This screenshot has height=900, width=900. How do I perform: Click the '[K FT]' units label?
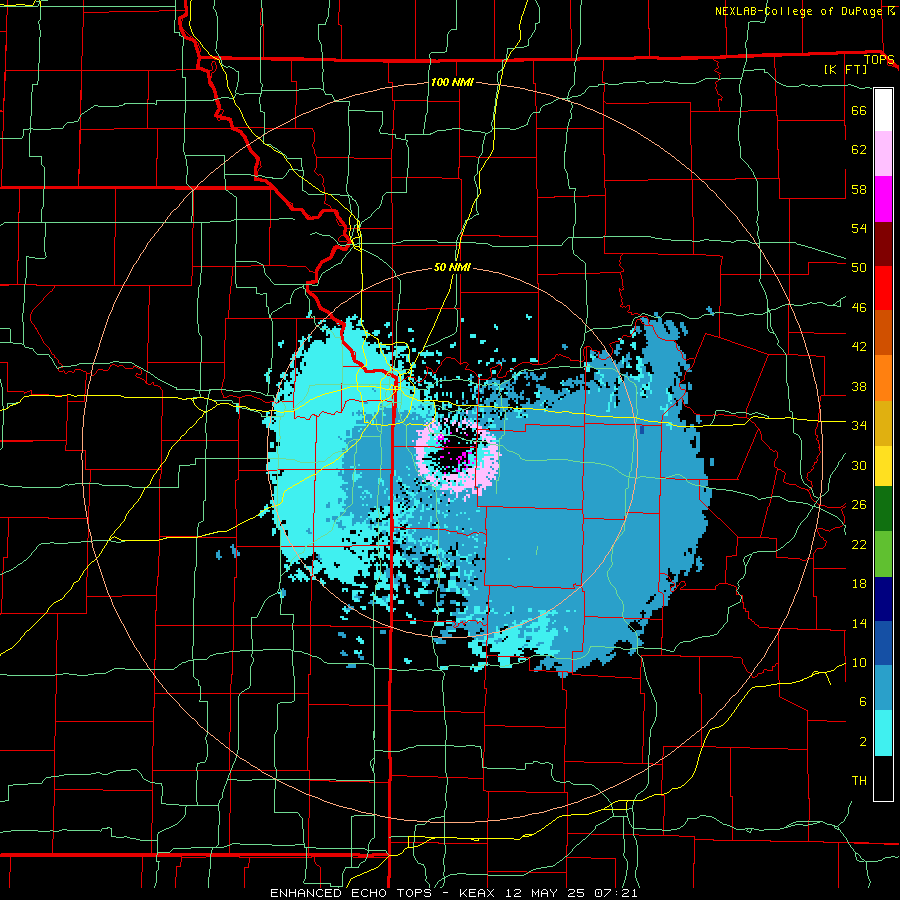(845, 69)
